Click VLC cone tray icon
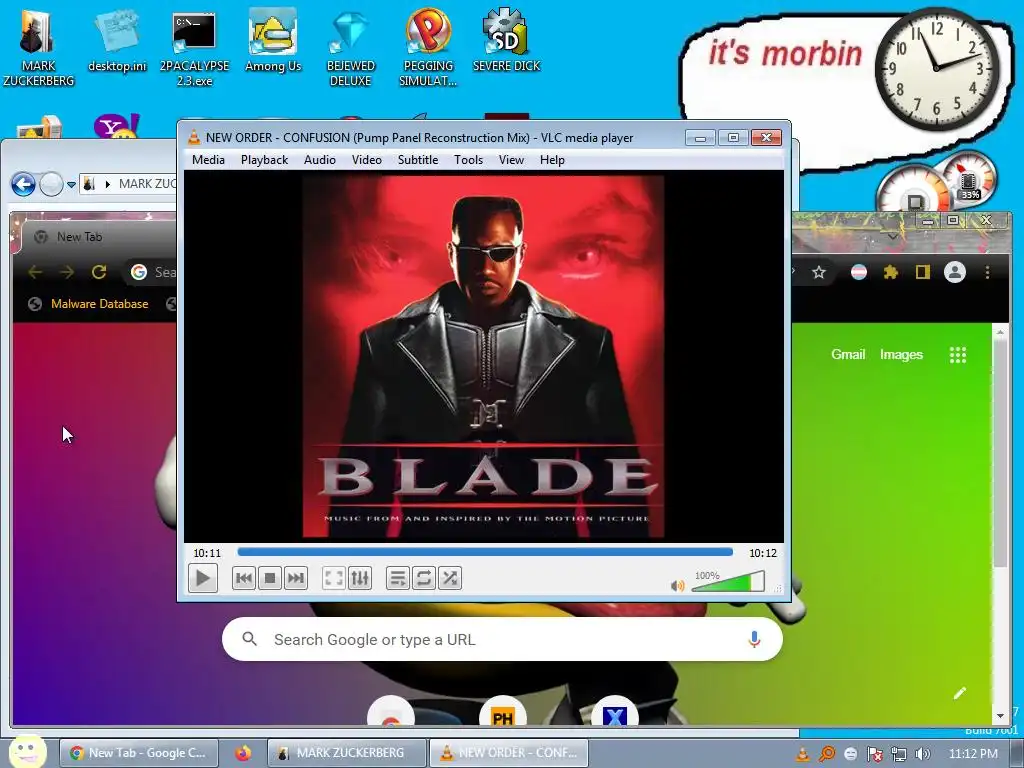 click(803, 754)
